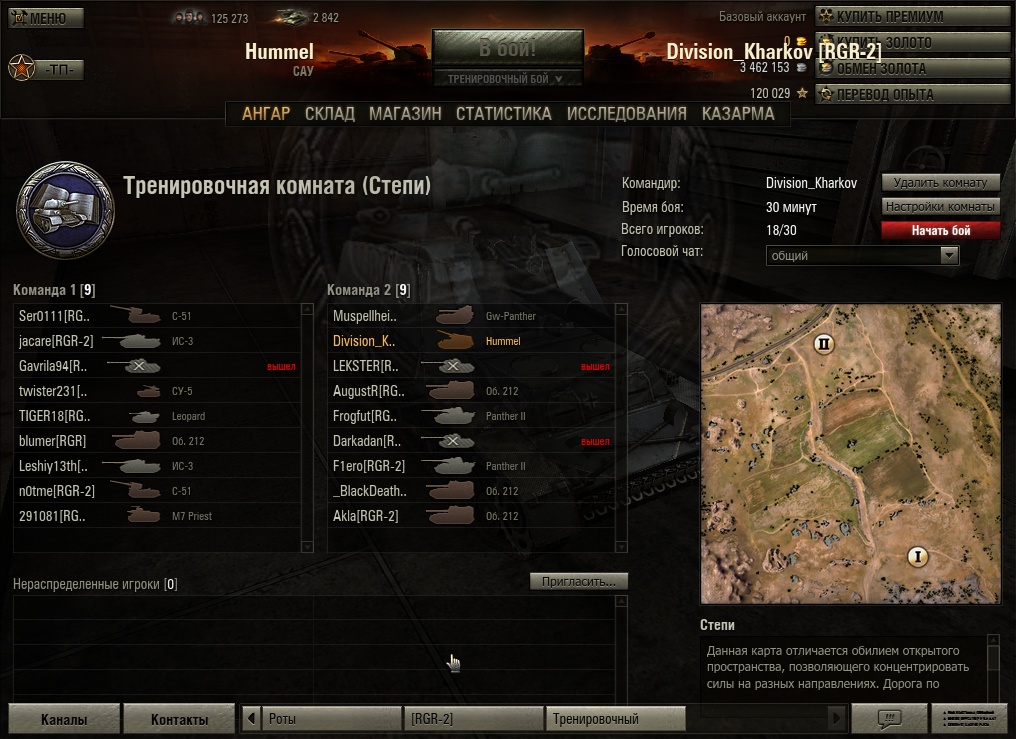Switch to the ИССЛЕДОВАНИЯ tab
1016x739 pixels.
coord(627,114)
